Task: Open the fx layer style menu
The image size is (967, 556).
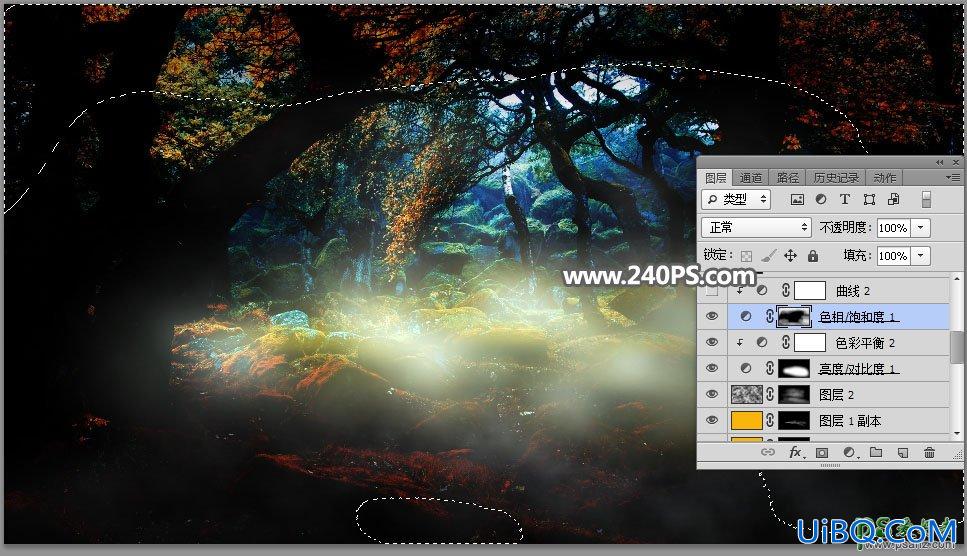Action: click(x=796, y=452)
